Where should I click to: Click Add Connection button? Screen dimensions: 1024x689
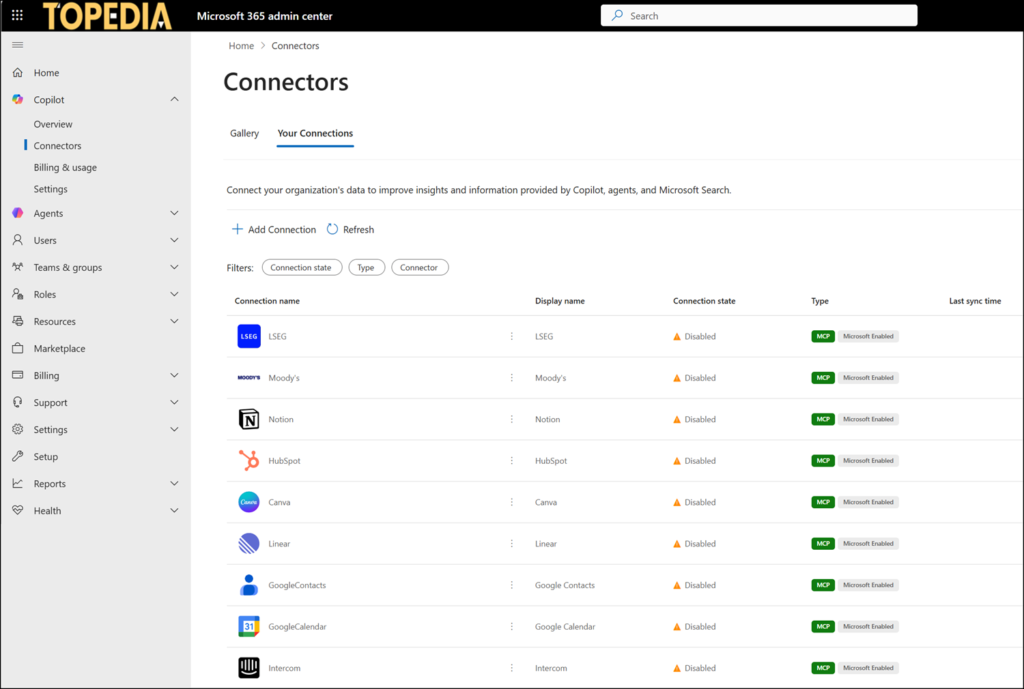coord(274,229)
